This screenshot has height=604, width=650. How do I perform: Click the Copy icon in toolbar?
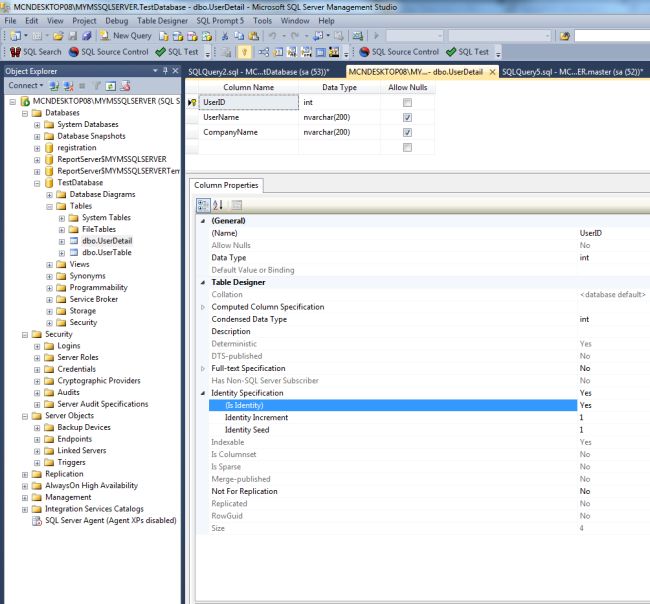[x=239, y=36]
